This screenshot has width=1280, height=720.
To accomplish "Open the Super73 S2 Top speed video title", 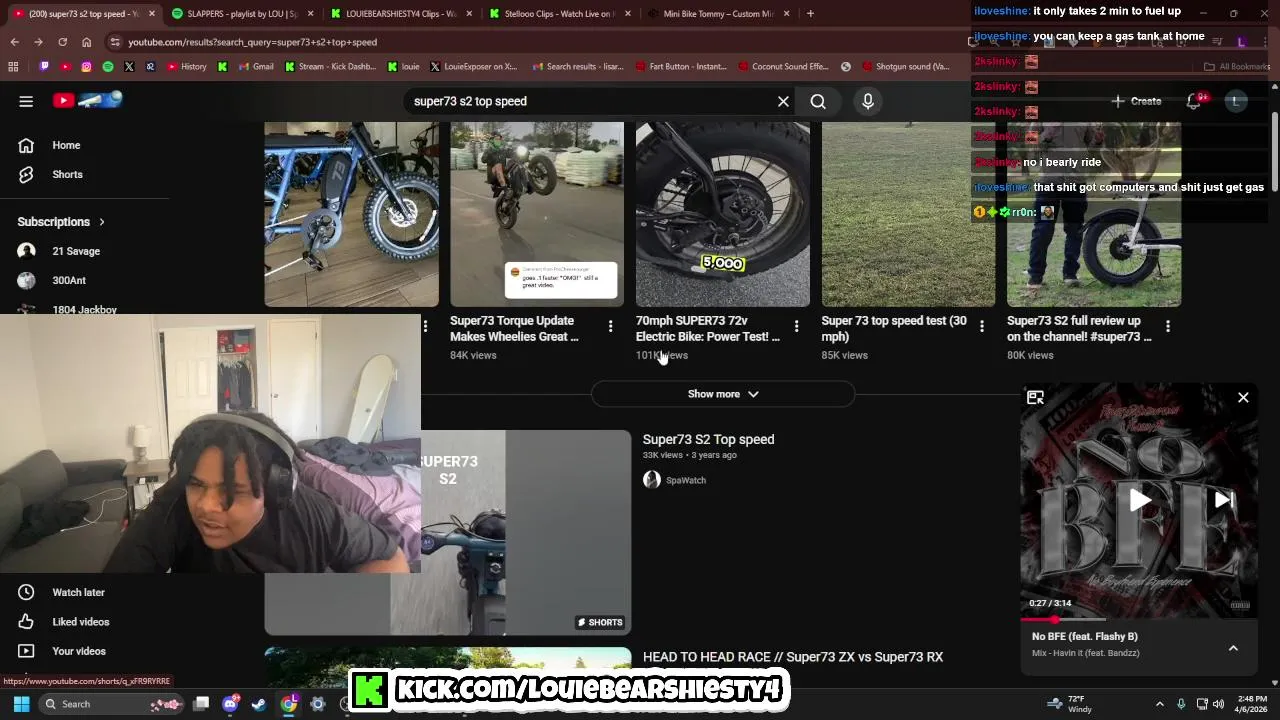I will pyautogui.click(x=708, y=439).
